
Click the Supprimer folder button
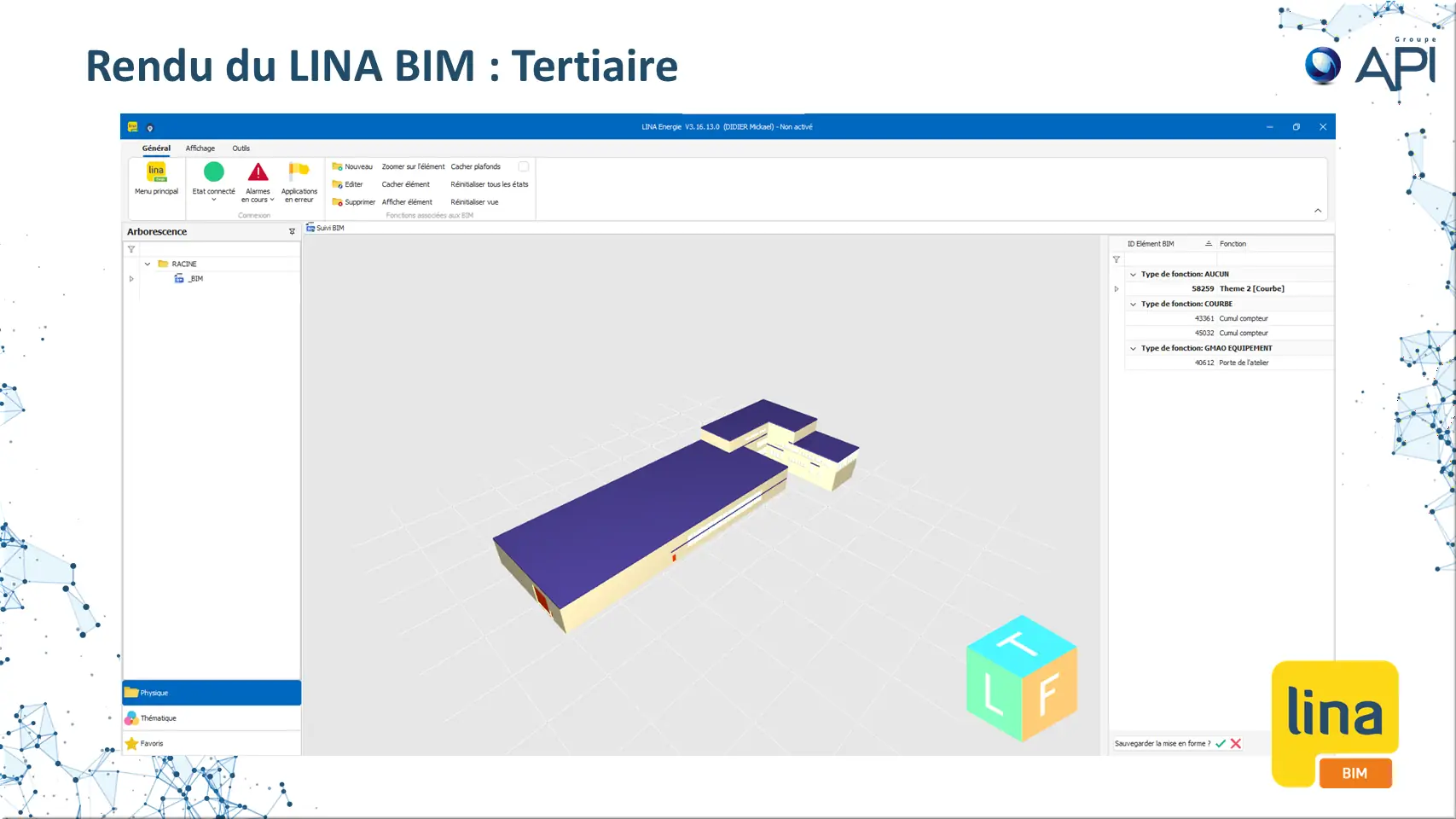353,202
